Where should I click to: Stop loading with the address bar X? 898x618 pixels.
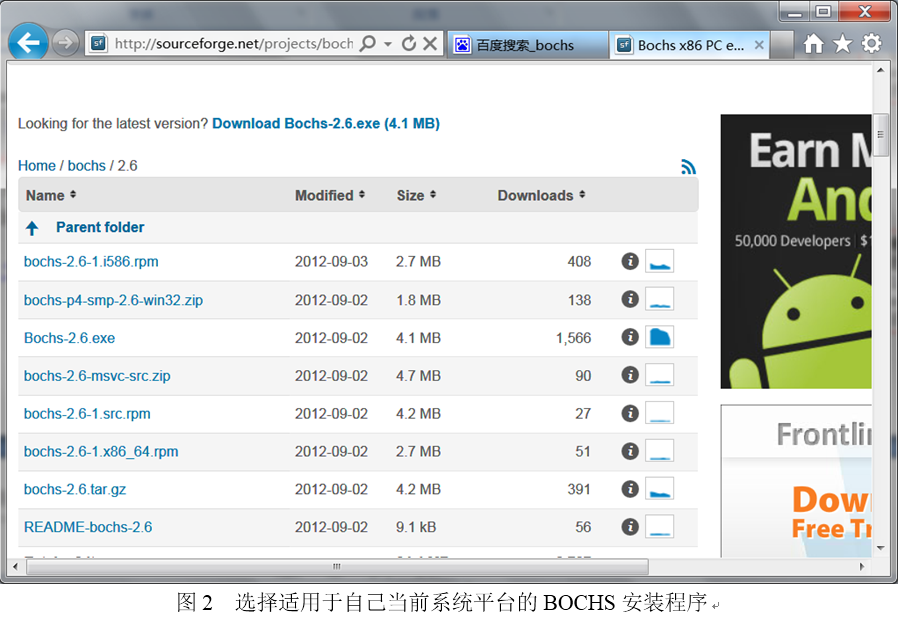[x=430, y=44]
